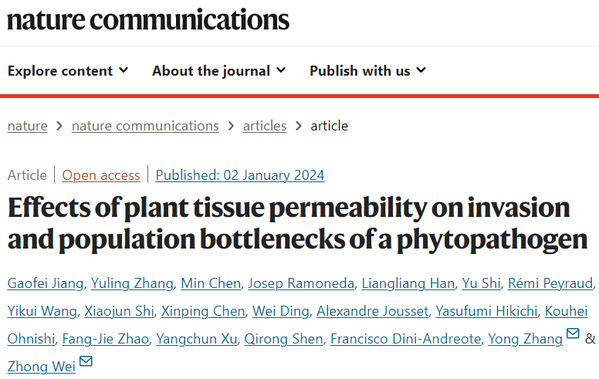599x379 pixels.
Task: Click author Rémi Peyraud
Action: pyautogui.click(x=550, y=283)
